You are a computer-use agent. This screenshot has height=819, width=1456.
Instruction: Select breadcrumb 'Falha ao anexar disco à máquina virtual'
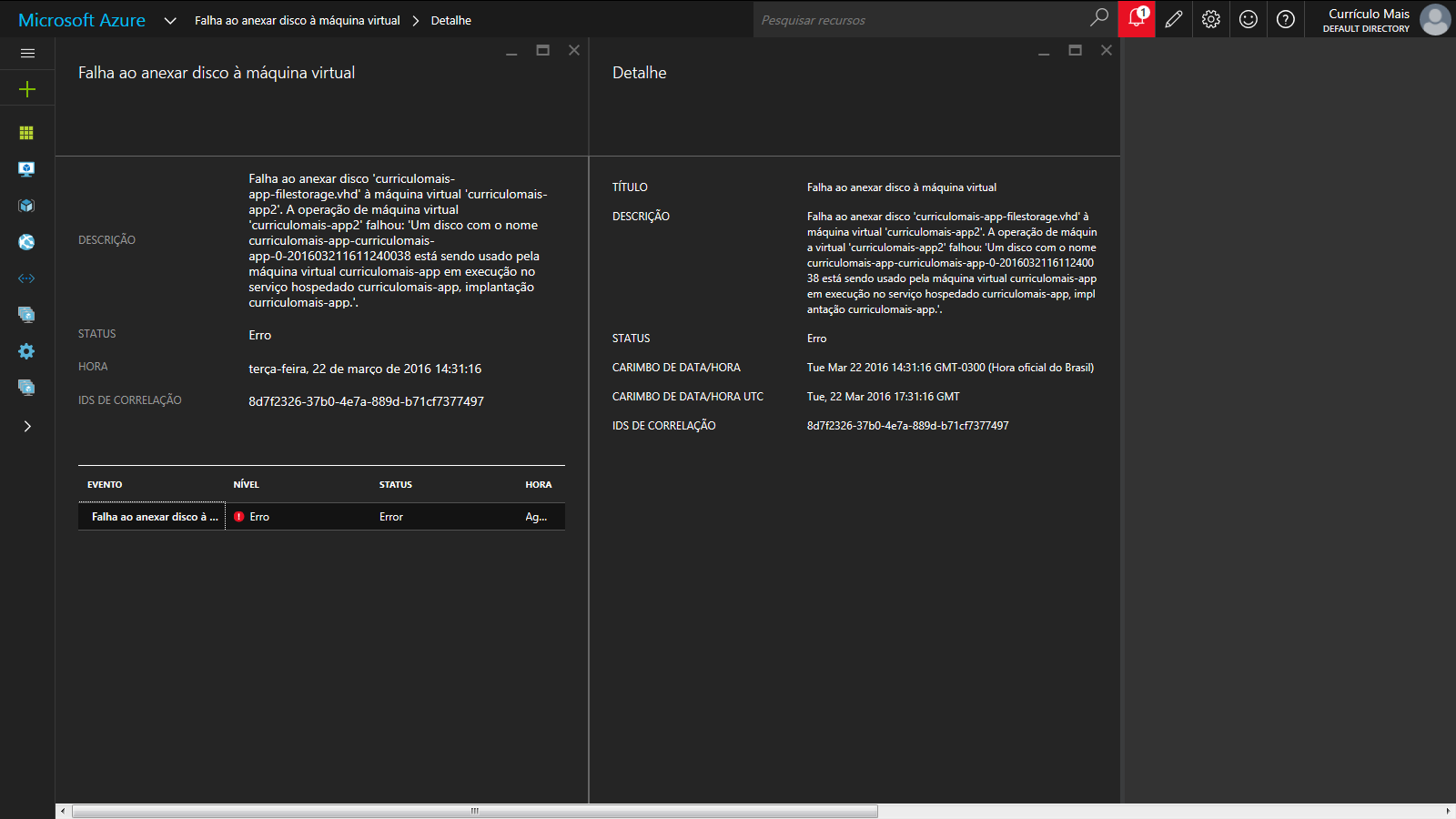point(298,20)
